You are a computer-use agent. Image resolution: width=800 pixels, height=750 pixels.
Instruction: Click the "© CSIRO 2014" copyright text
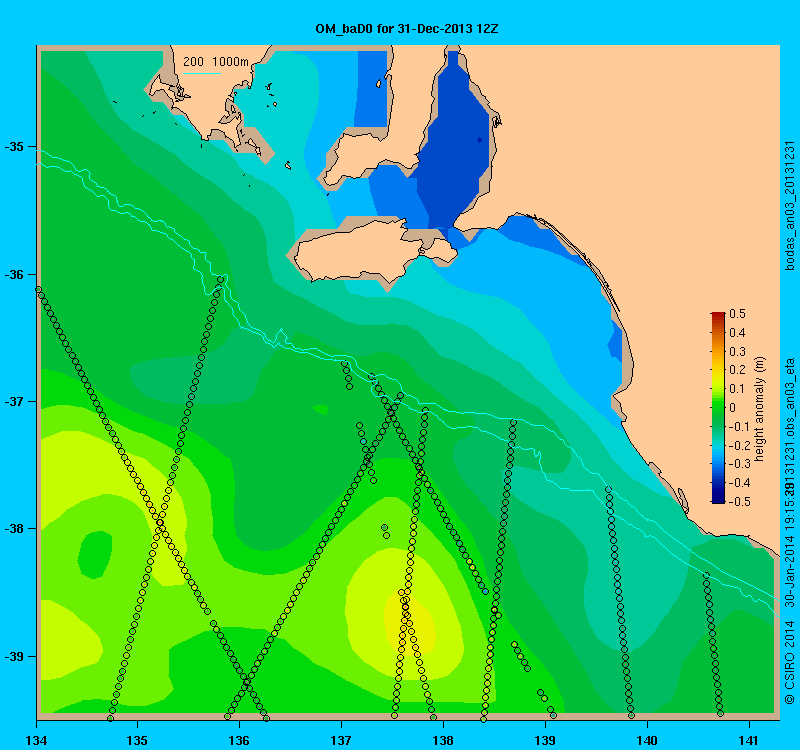[x=789, y=662]
